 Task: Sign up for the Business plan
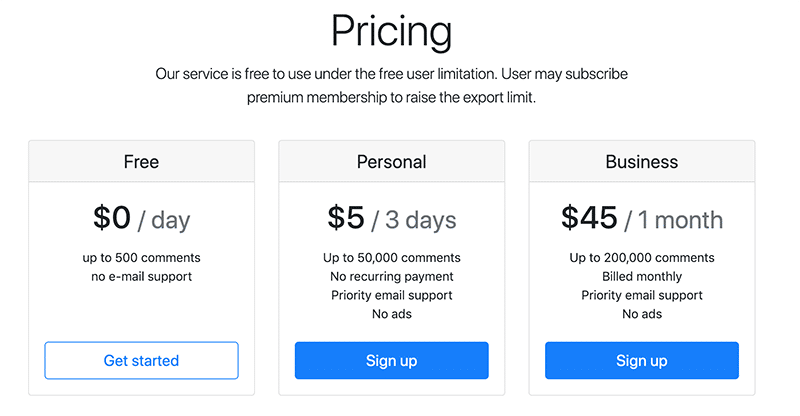641,360
